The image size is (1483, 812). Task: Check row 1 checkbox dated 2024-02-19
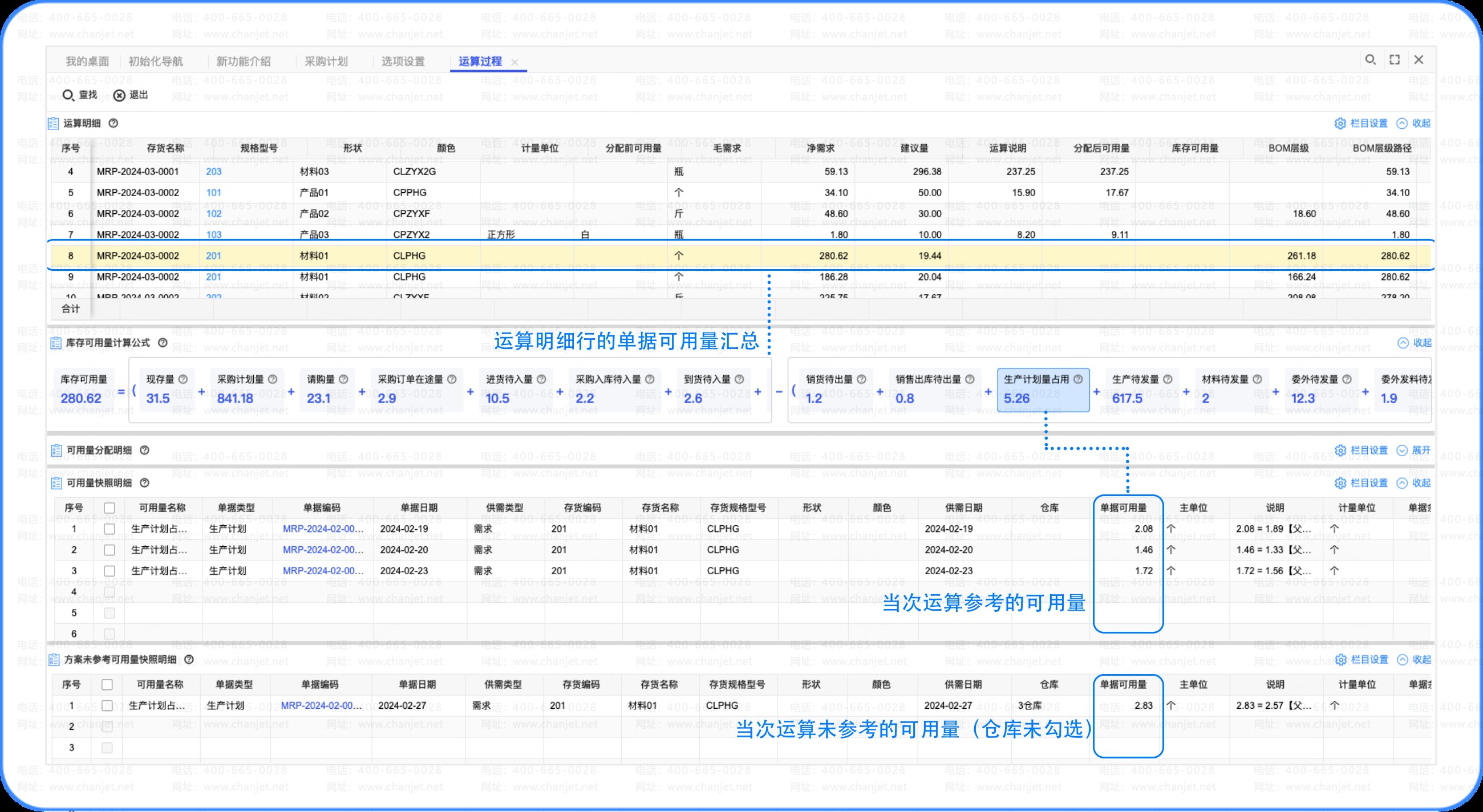(110, 529)
